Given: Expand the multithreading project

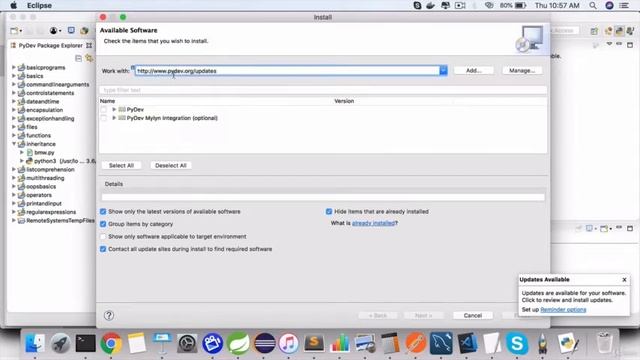Looking at the screenshot, I should point(13,178).
